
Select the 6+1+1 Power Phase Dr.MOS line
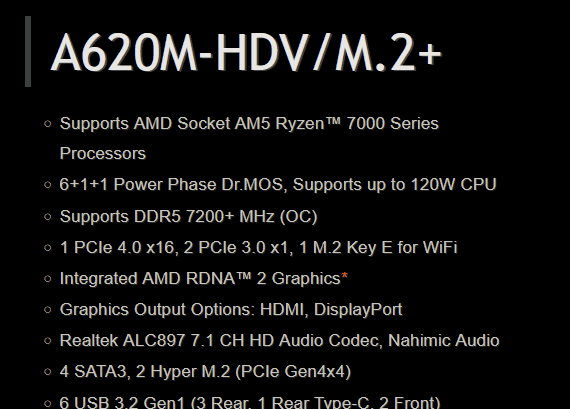[278, 185]
